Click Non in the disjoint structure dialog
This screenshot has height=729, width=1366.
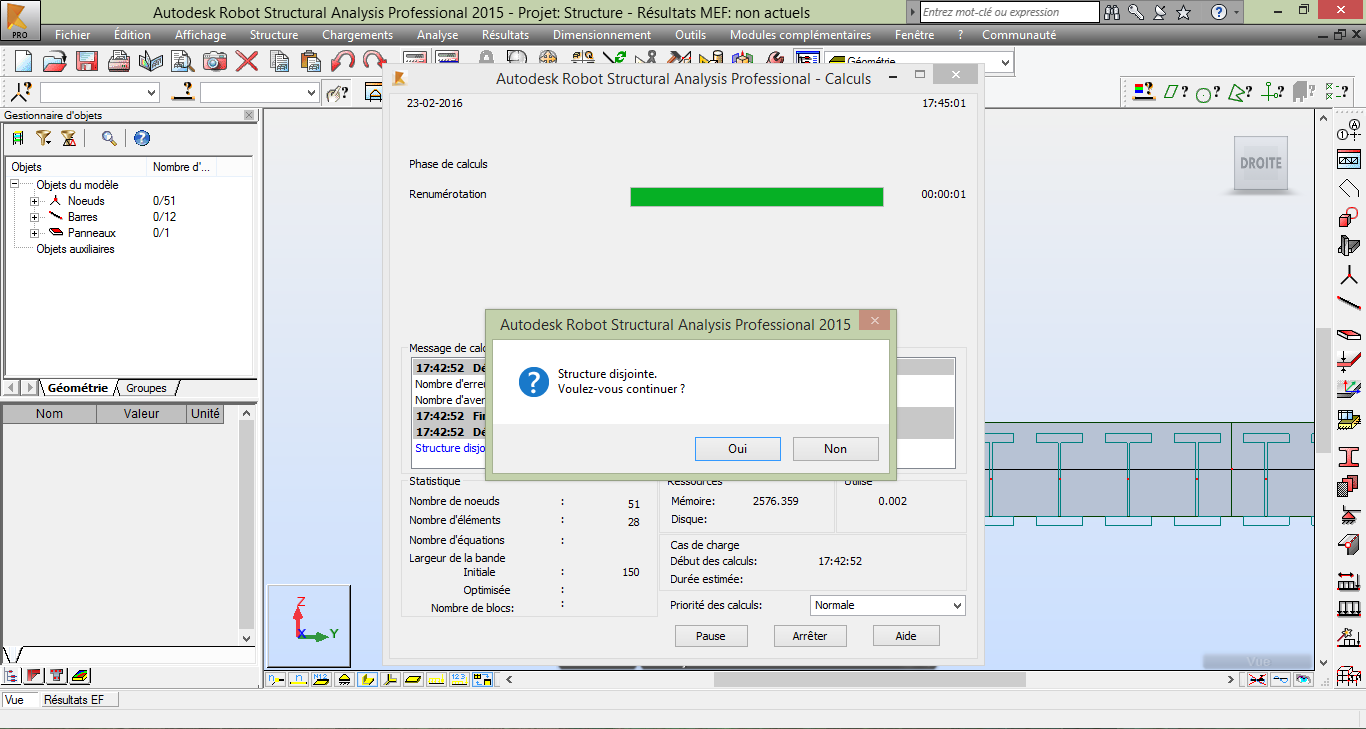[x=836, y=449]
